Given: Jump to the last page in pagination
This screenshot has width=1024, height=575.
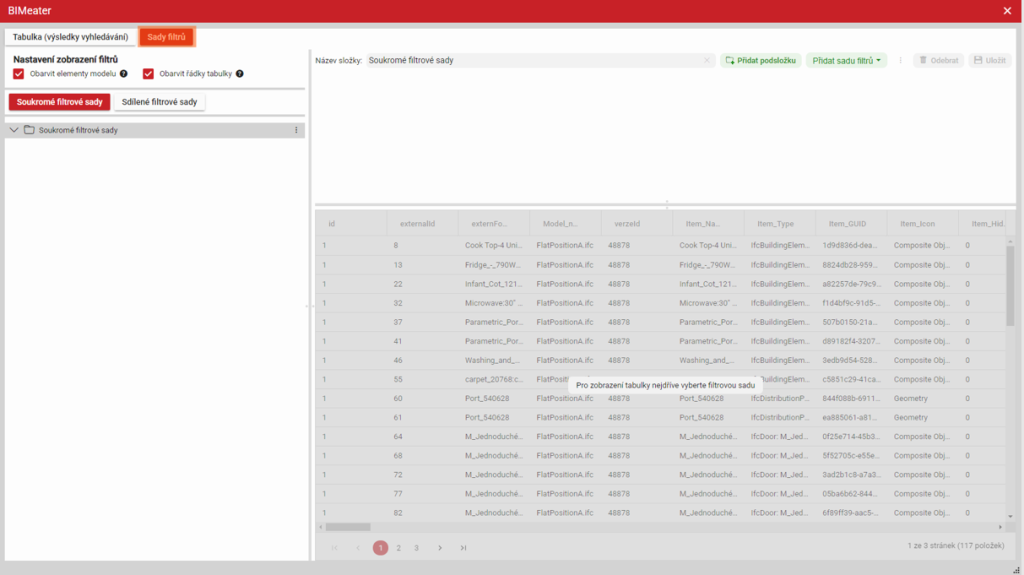Looking at the screenshot, I should [x=463, y=548].
